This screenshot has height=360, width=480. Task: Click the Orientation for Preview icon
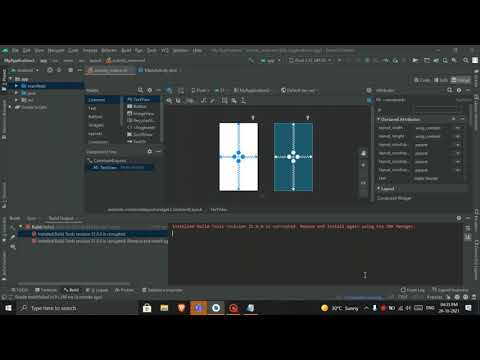pos(181,90)
